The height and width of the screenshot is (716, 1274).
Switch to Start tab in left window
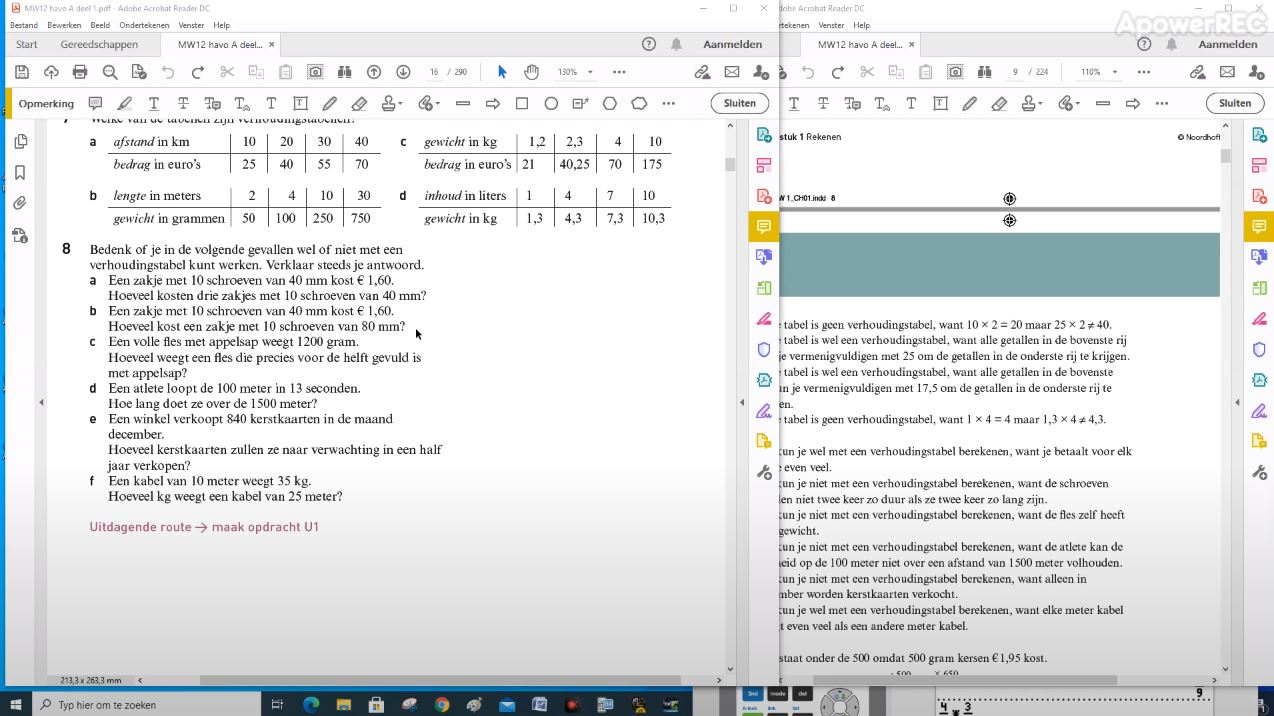tap(27, 44)
